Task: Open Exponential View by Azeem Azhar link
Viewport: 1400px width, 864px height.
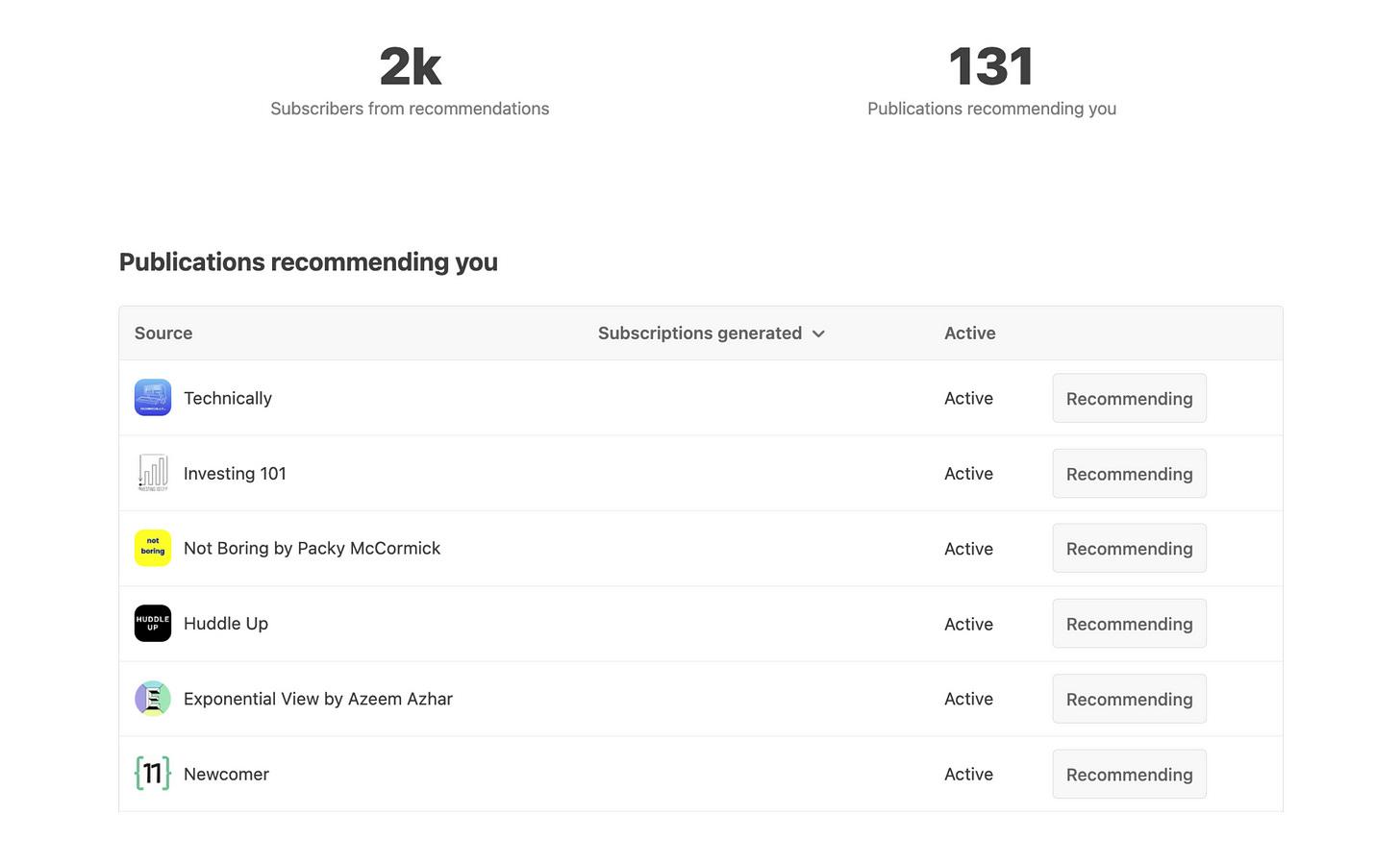Action: point(317,700)
